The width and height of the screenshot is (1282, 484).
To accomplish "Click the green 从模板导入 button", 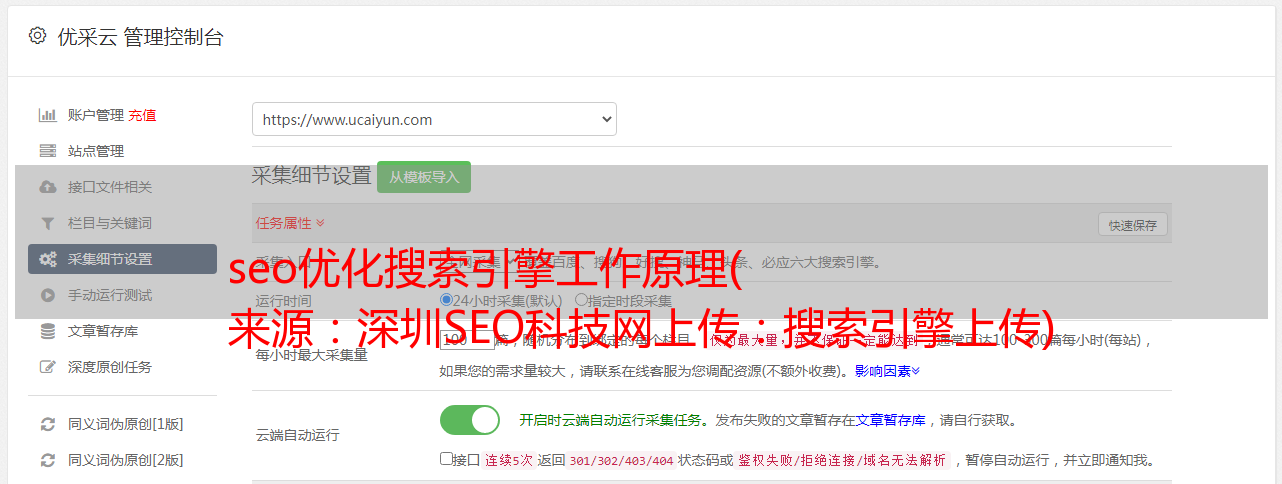I will pos(424,177).
